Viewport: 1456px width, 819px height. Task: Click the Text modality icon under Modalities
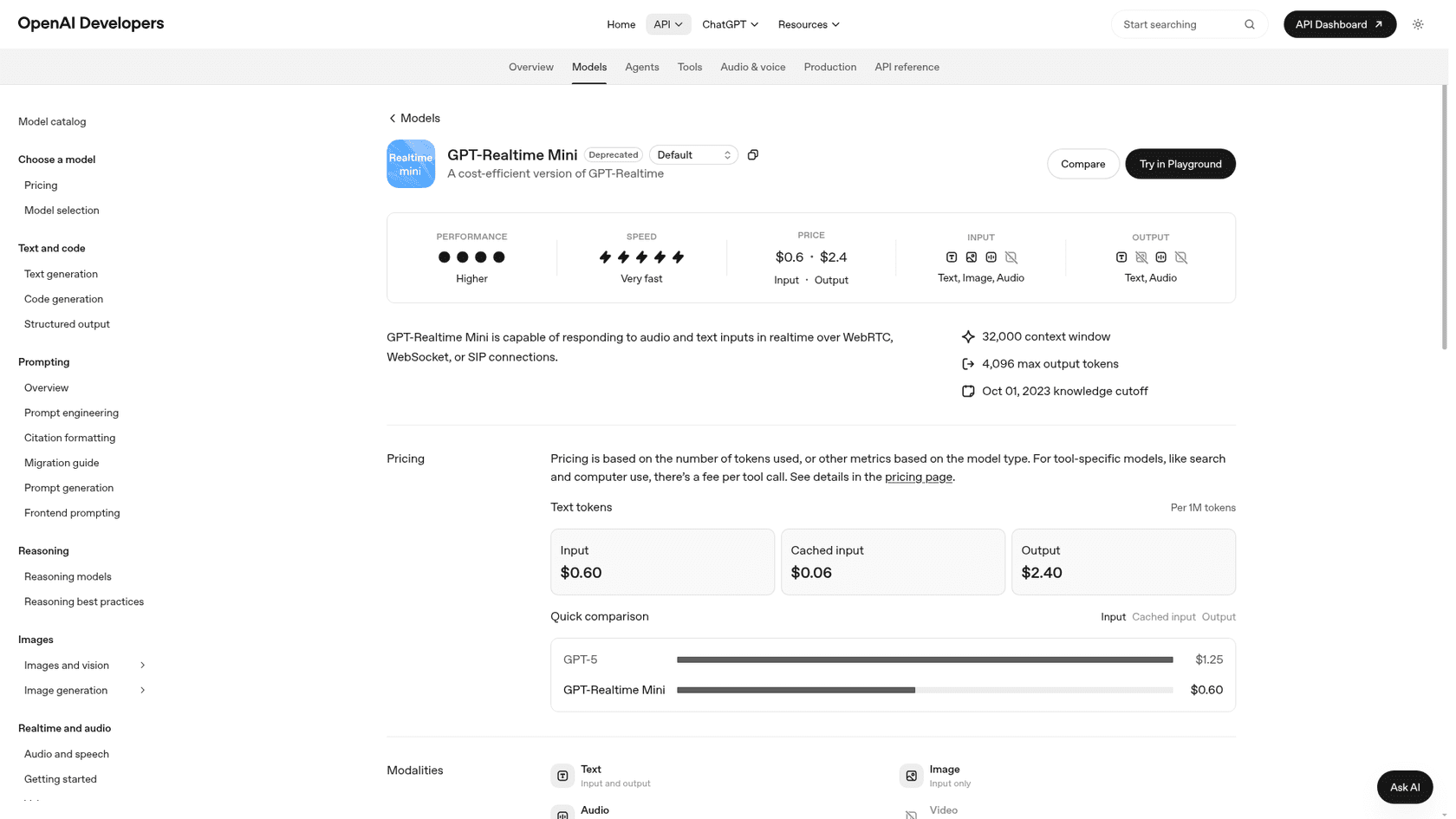[x=562, y=776]
